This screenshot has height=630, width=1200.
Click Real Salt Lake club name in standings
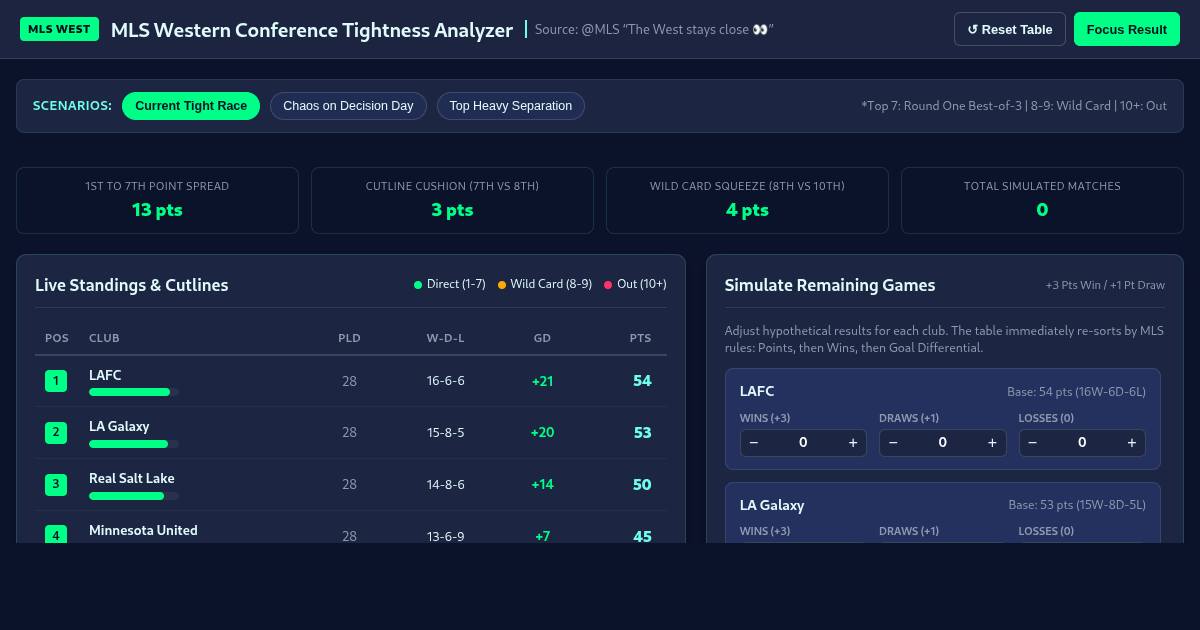pyautogui.click(x=132, y=479)
